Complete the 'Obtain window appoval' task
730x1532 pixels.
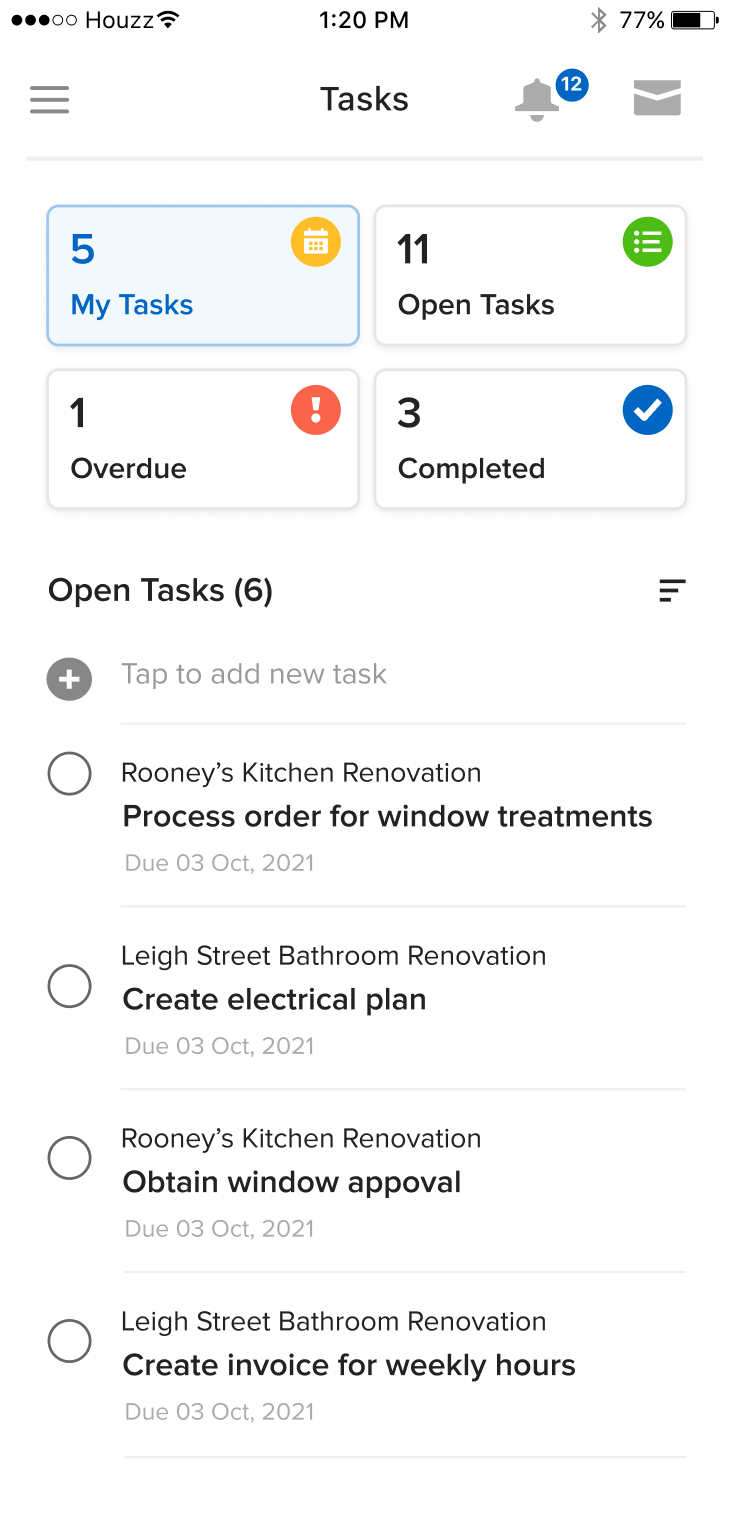[x=70, y=1158]
